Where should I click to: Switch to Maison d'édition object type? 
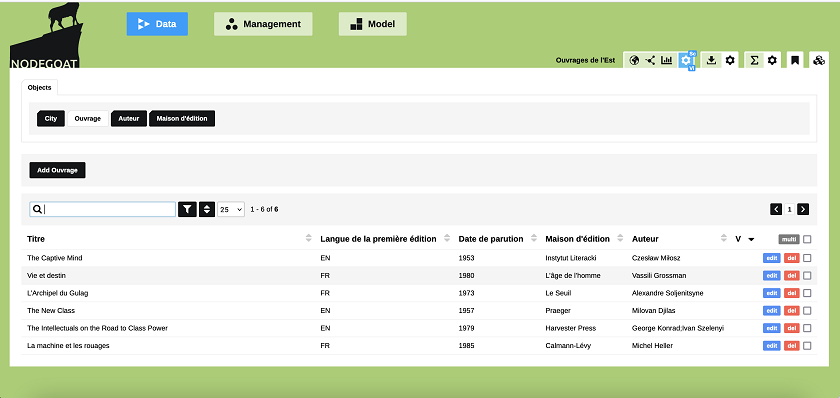pyautogui.click(x=182, y=119)
